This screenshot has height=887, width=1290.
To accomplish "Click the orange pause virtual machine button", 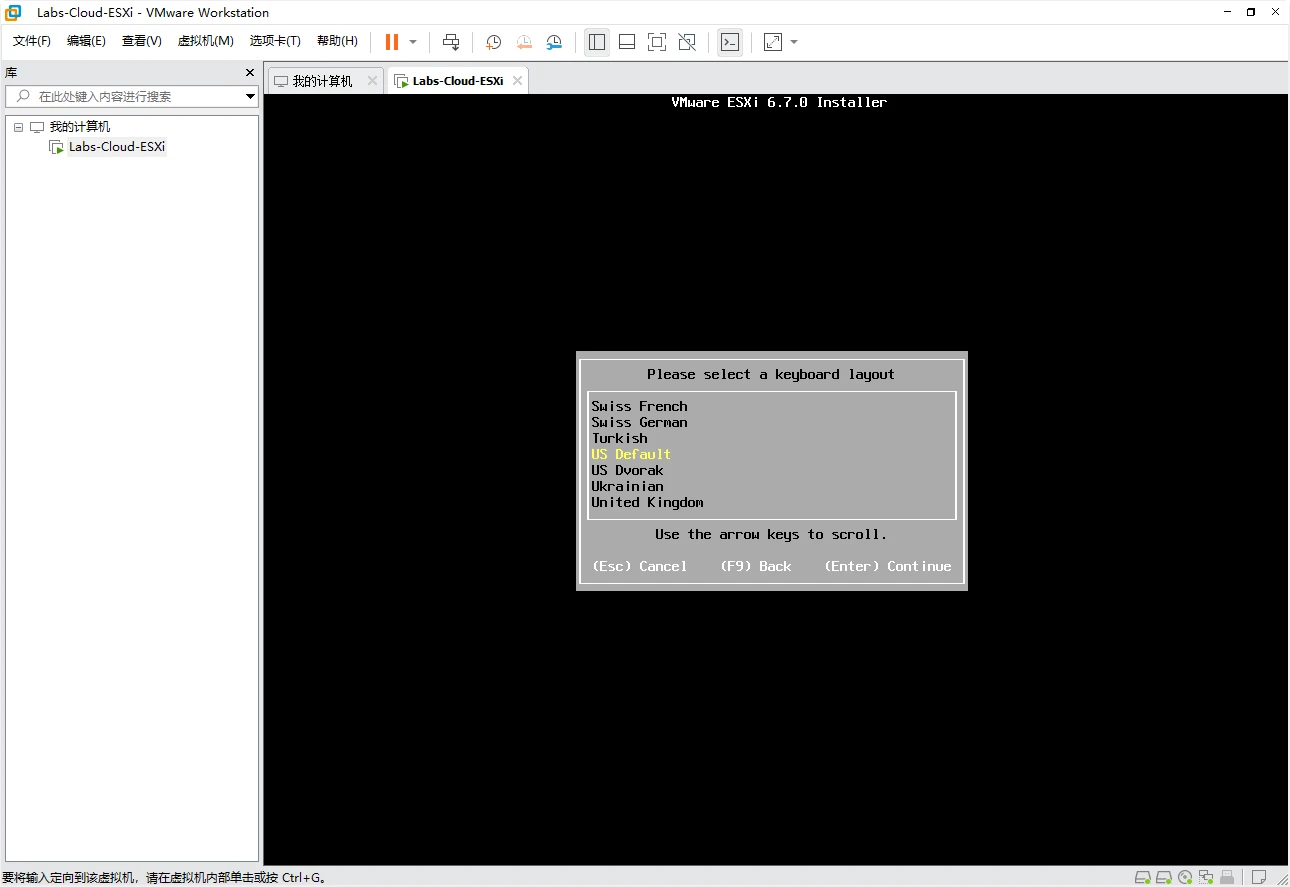I will [x=391, y=42].
